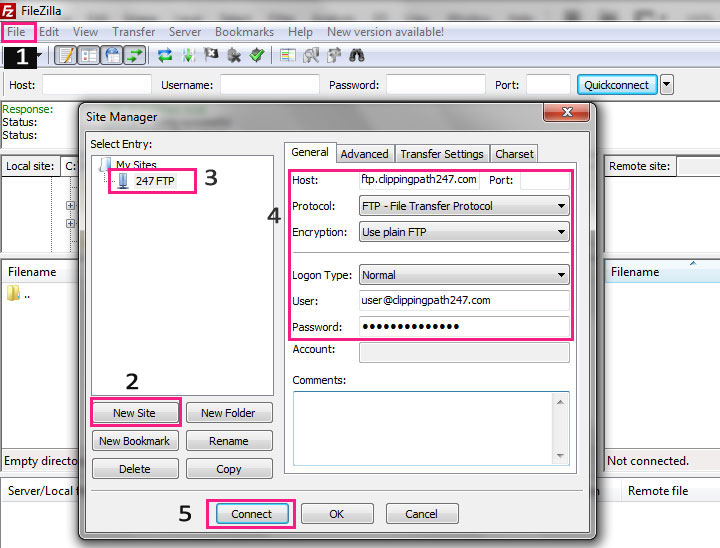Open the Bookmarks menu
This screenshot has height=548, width=720.
click(244, 32)
